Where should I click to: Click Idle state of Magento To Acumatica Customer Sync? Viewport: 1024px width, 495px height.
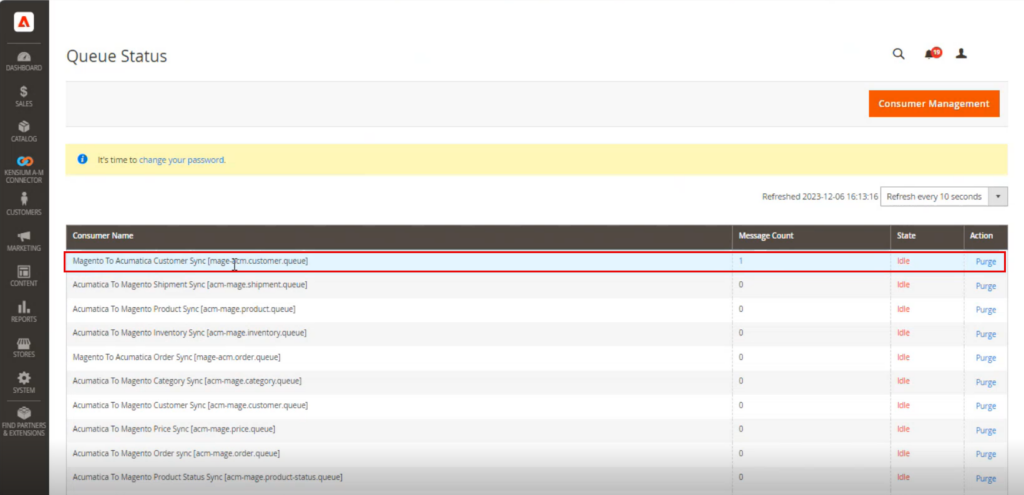tap(903, 261)
